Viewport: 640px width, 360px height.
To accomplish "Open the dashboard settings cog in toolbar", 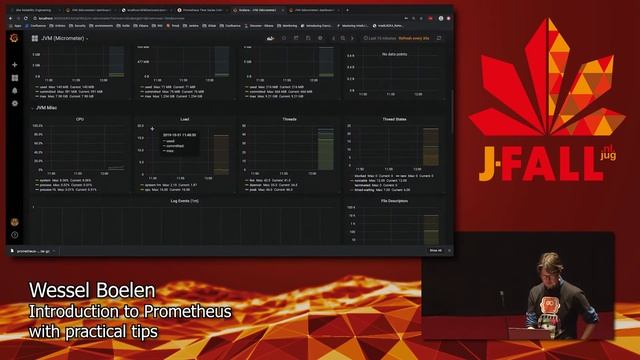I will [320, 38].
